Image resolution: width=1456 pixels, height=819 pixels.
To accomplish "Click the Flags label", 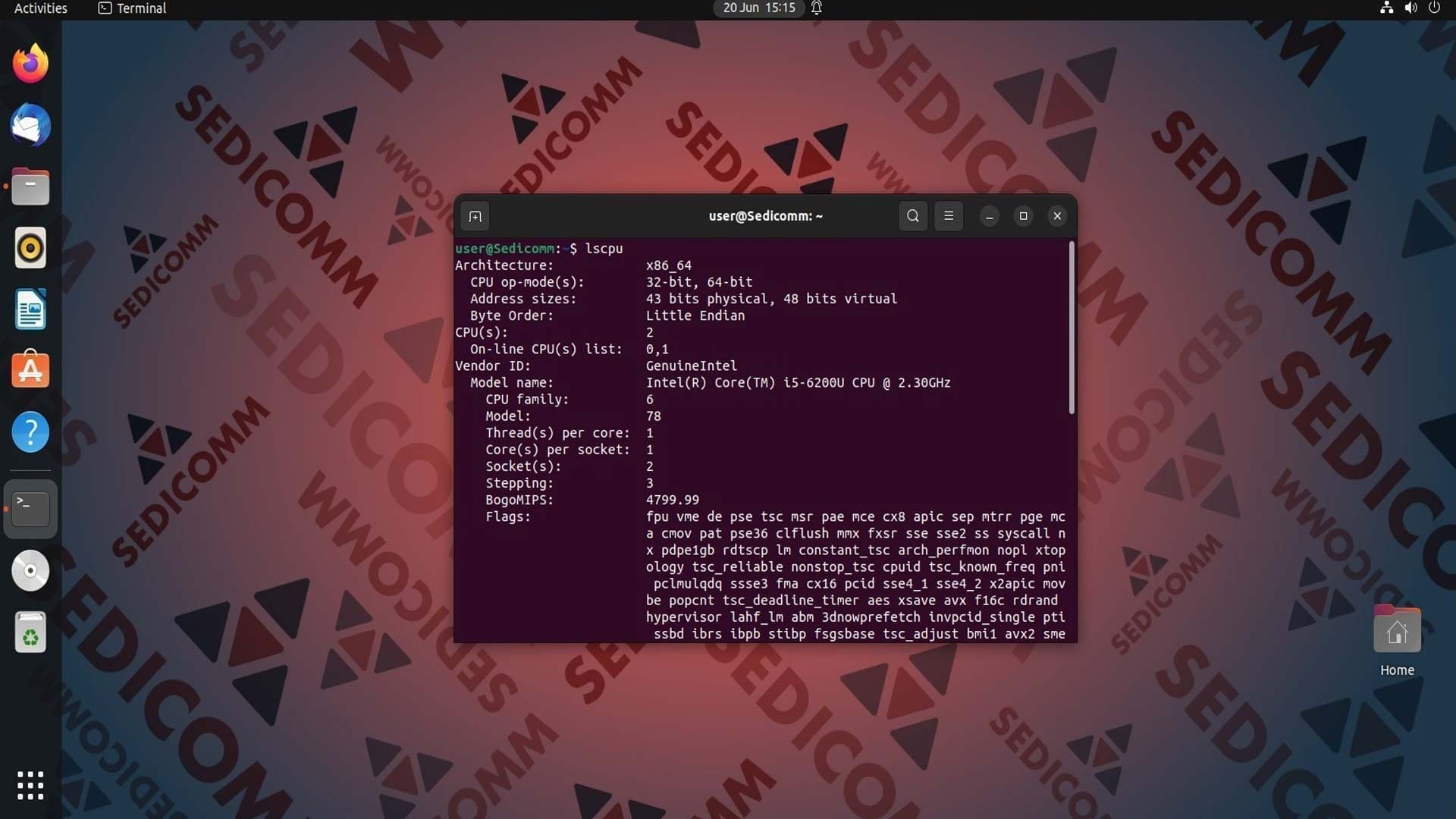I will (x=508, y=517).
